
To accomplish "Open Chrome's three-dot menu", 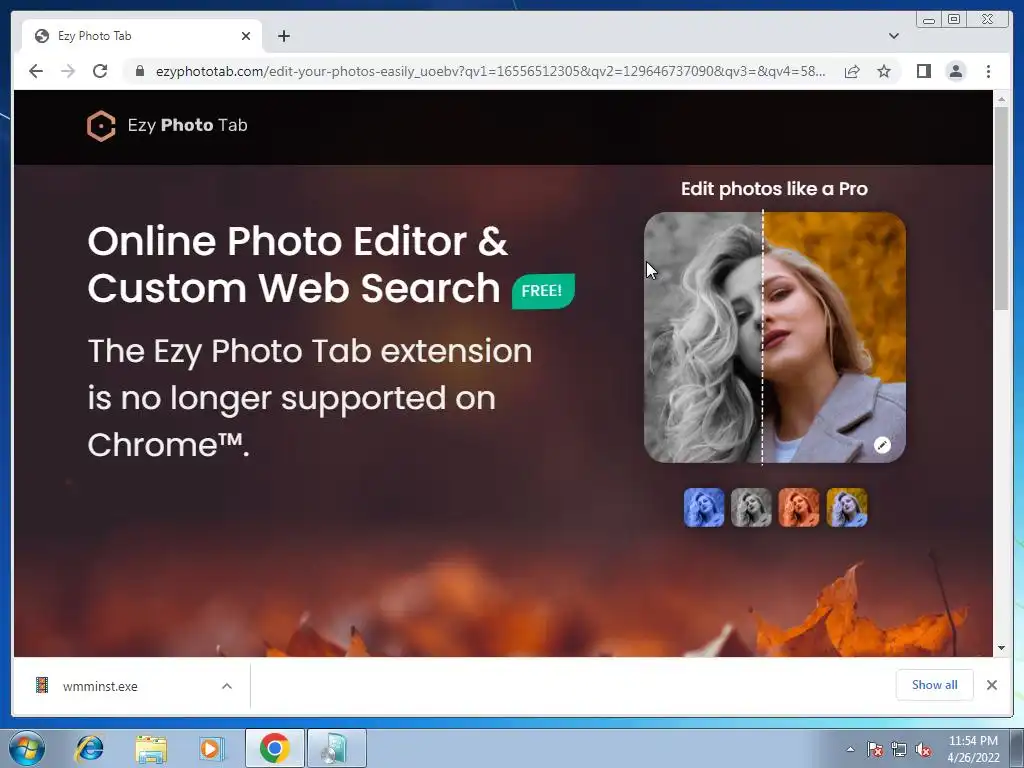I will click(x=988, y=71).
